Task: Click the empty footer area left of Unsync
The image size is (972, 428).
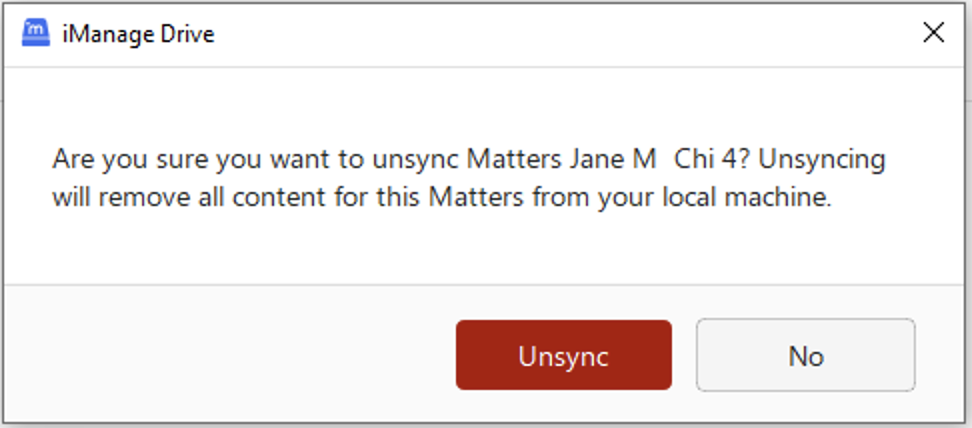Action: (230, 355)
